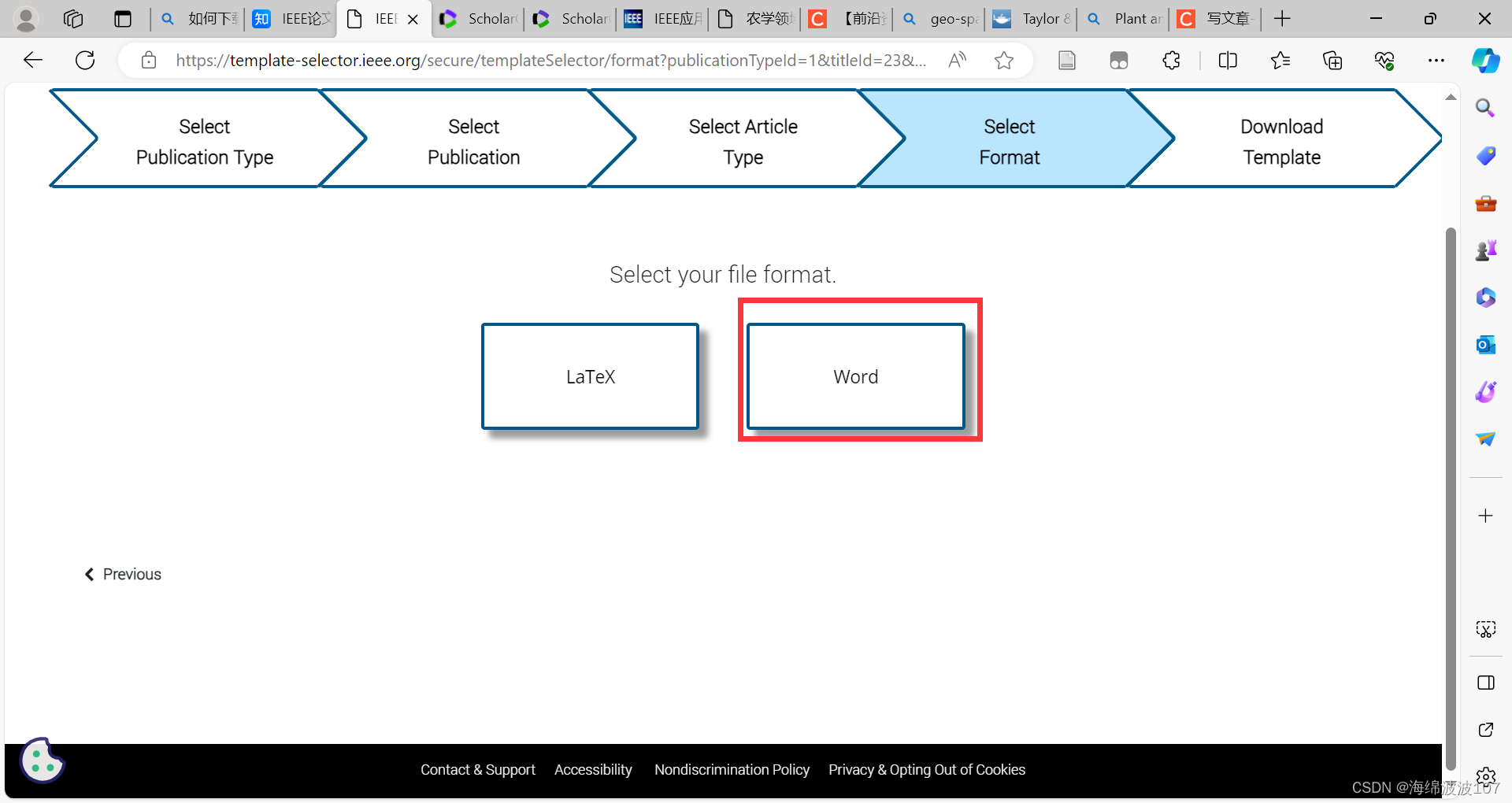Switch to first Scholar tab
The height and width of the screenshot is (803, 1512).
pyautogui.click(x=478, y=19)
